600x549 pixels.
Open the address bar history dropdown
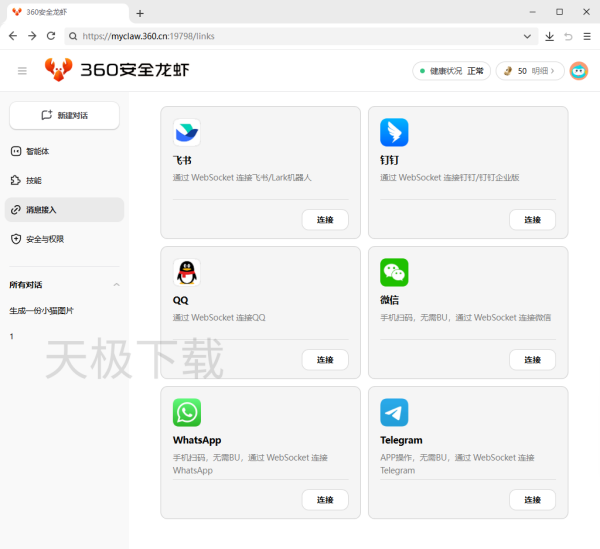pos(528,36)
